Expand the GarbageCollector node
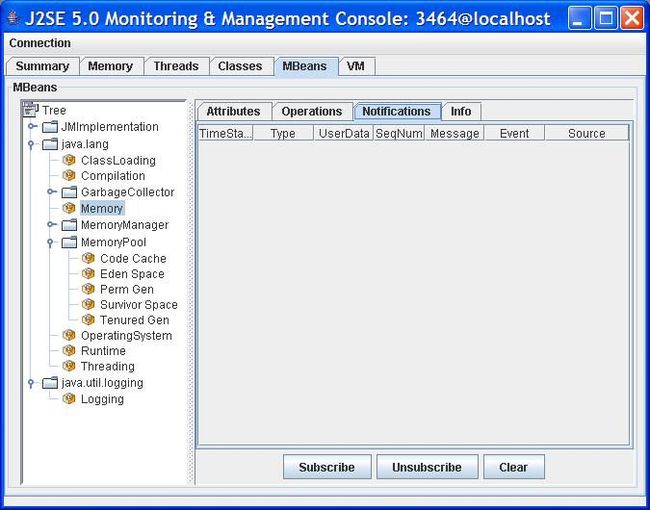Screen dimensions: 650x510 click(x=51, y=192)
